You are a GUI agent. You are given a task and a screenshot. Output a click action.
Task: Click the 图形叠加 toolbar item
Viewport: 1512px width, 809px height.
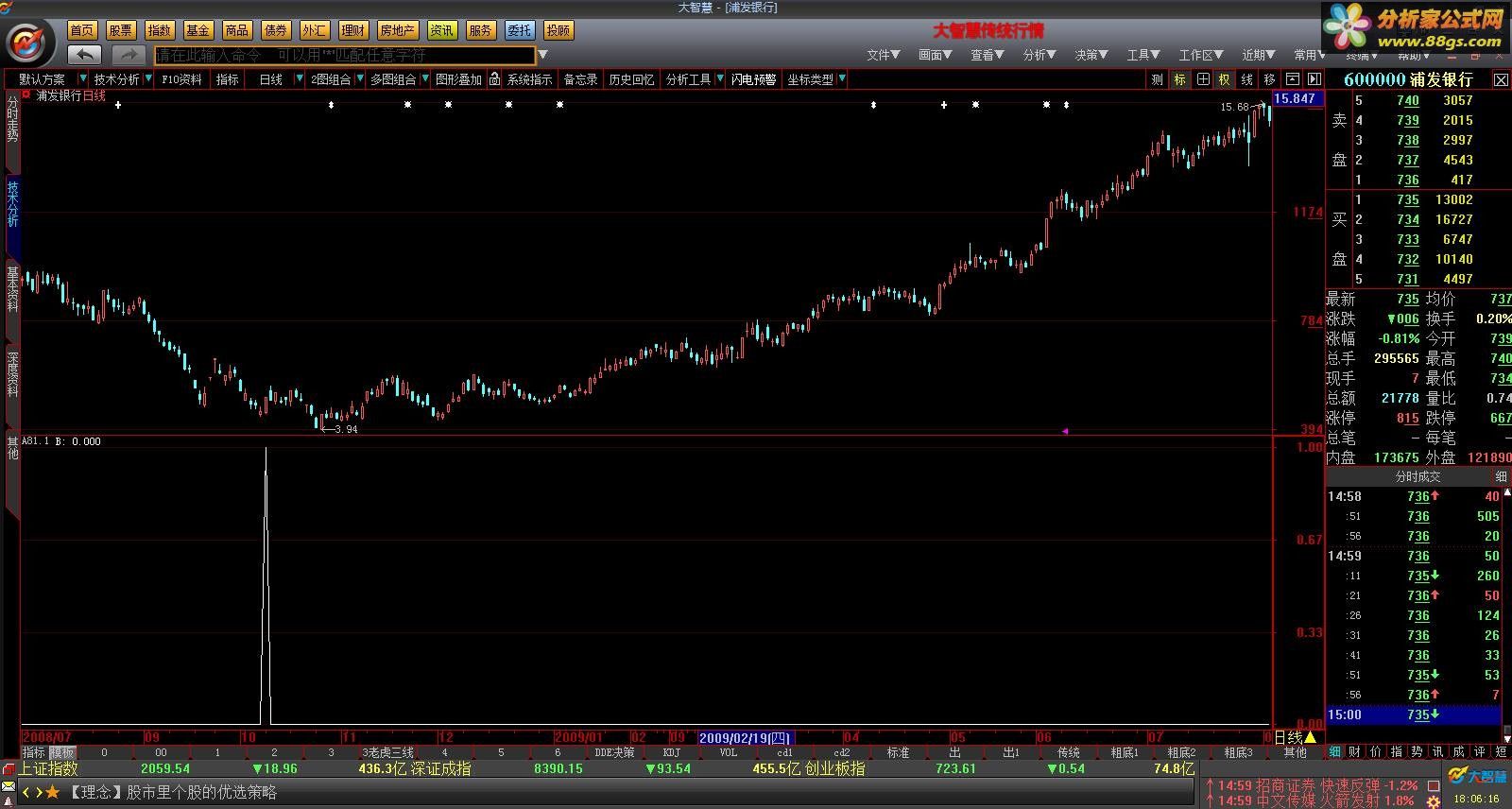(458, 79)
